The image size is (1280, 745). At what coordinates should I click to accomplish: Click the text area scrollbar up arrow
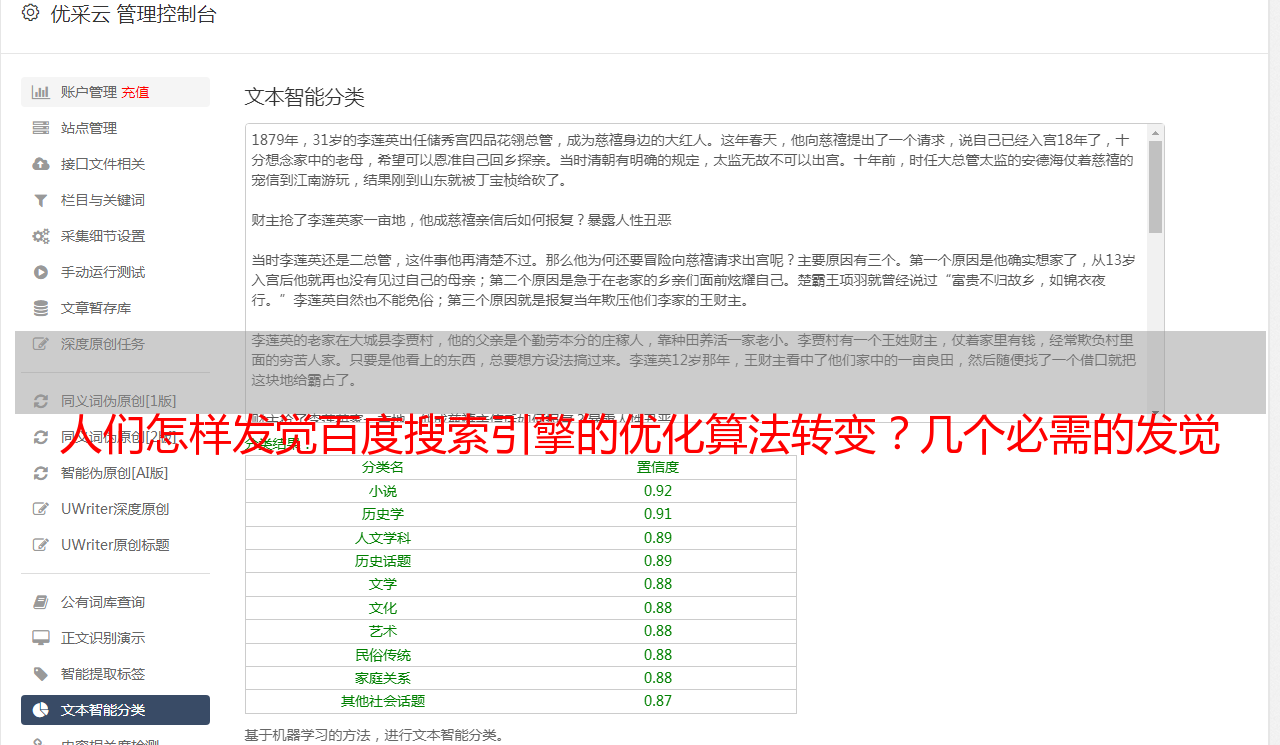1156,132
